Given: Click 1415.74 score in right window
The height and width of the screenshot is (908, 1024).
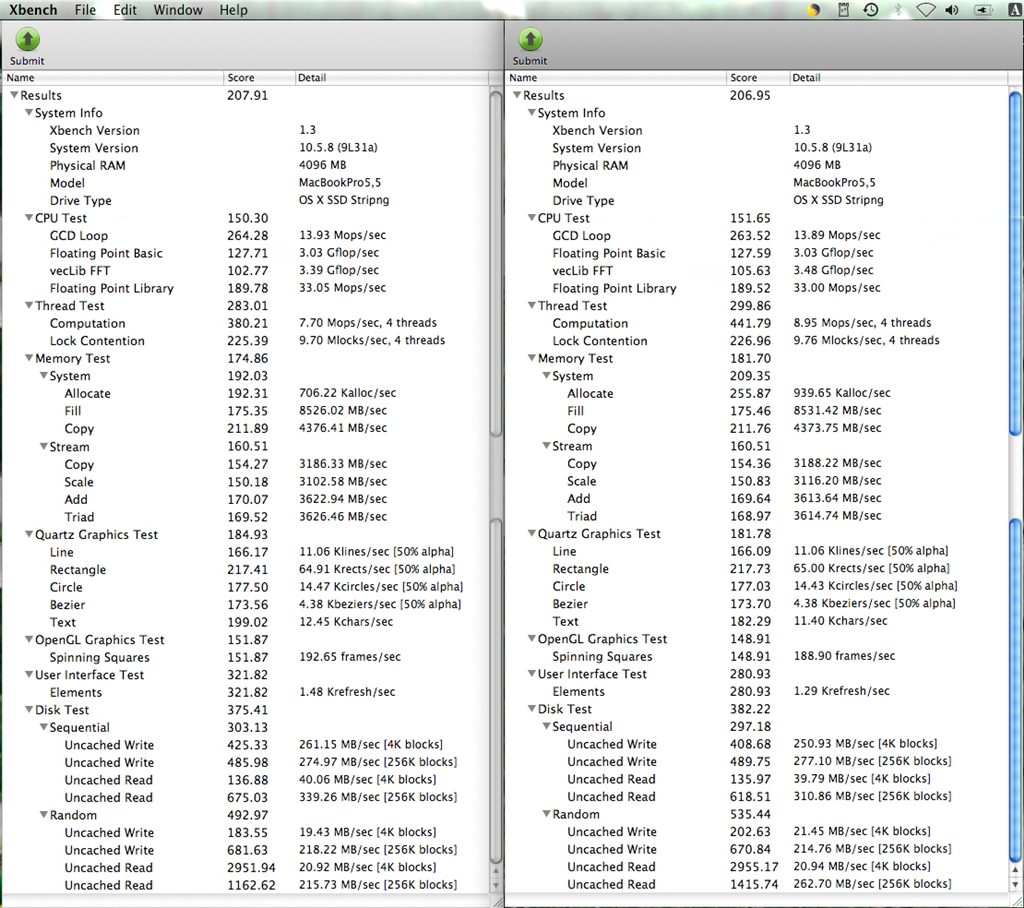Looking at the screenshot, I should (754, 884).
